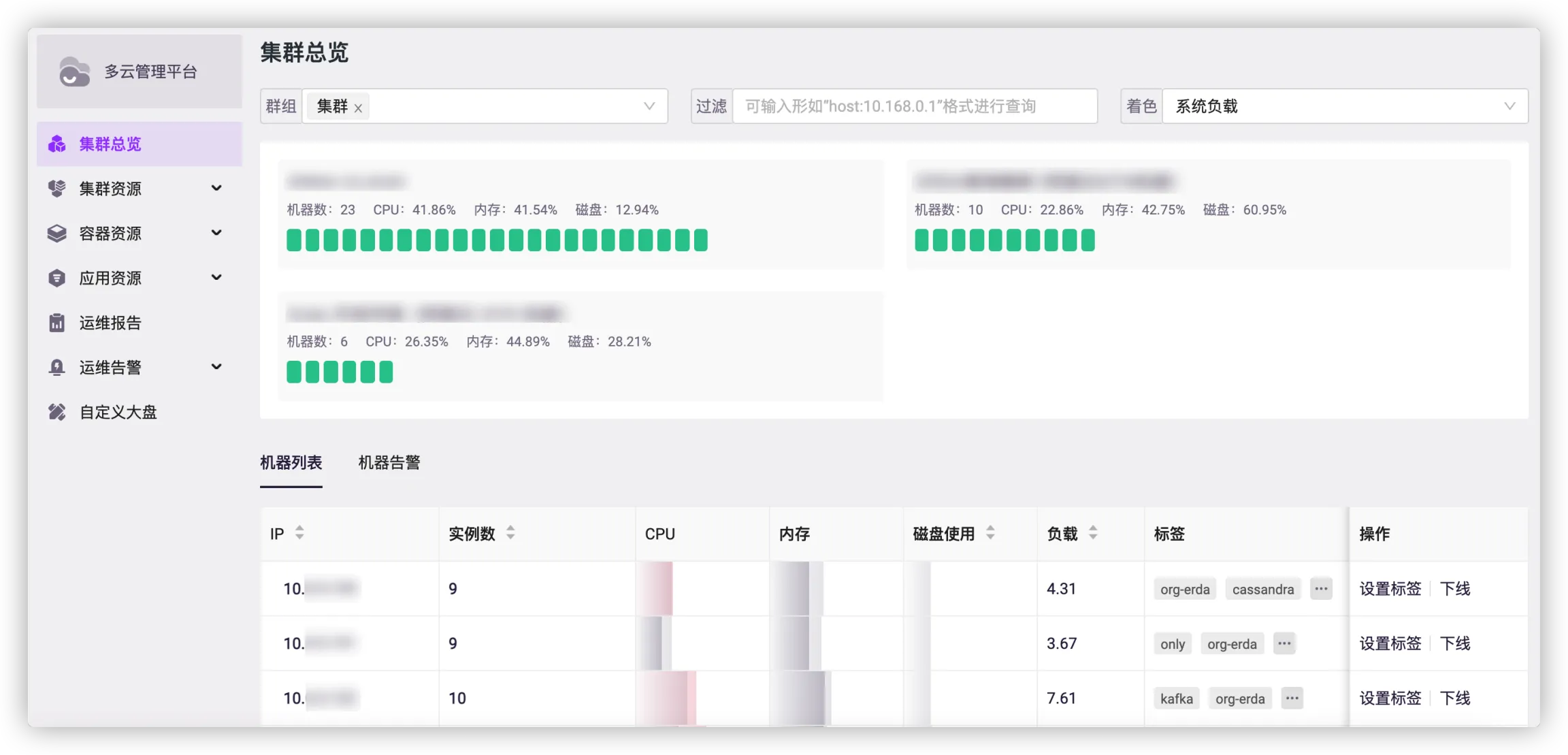Show more tags for cassandra row
This screenshot has width=1568, height=755.
1321,589
